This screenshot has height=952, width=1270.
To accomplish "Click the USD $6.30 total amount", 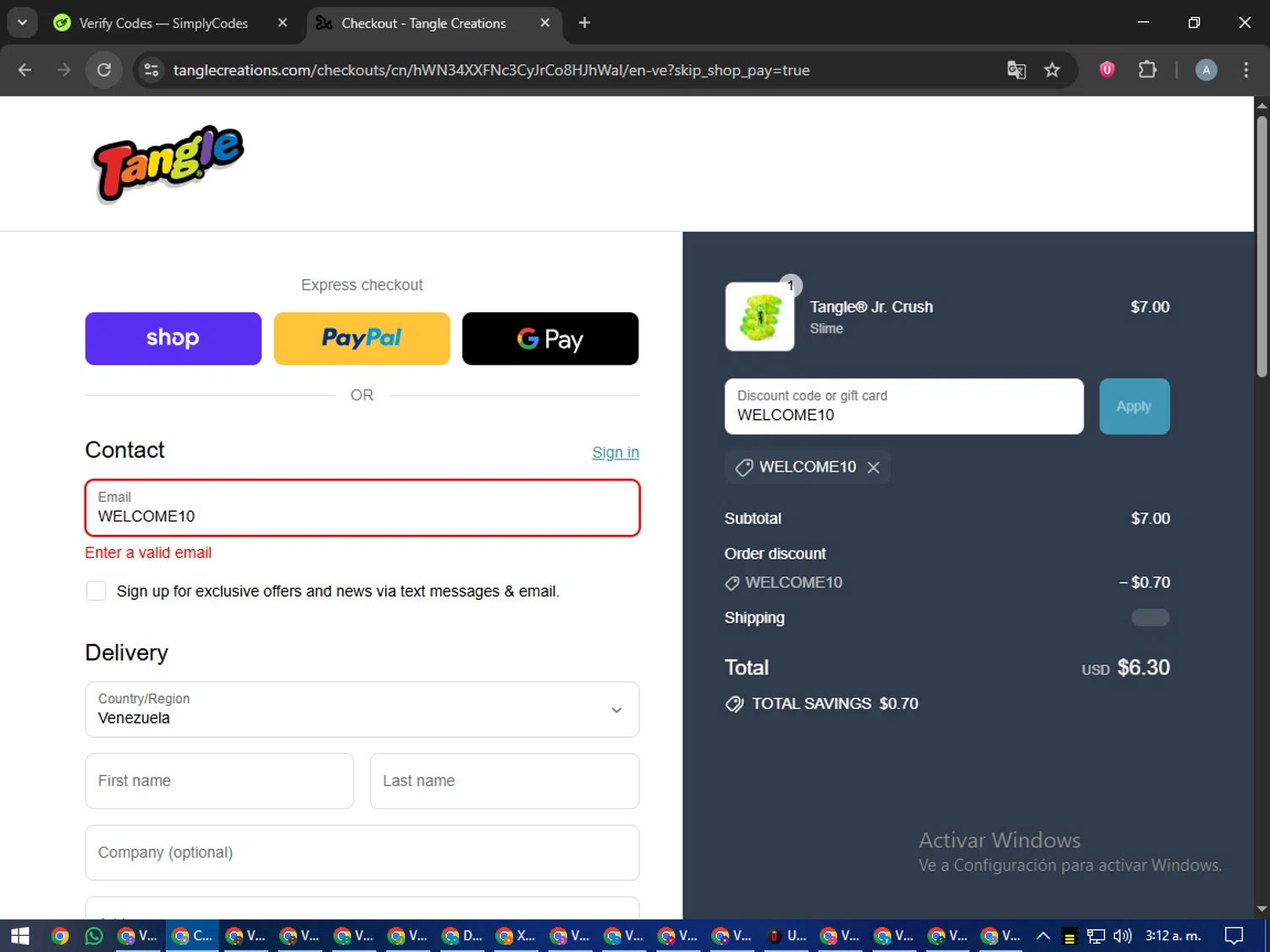I will [x=1126, y=668].
